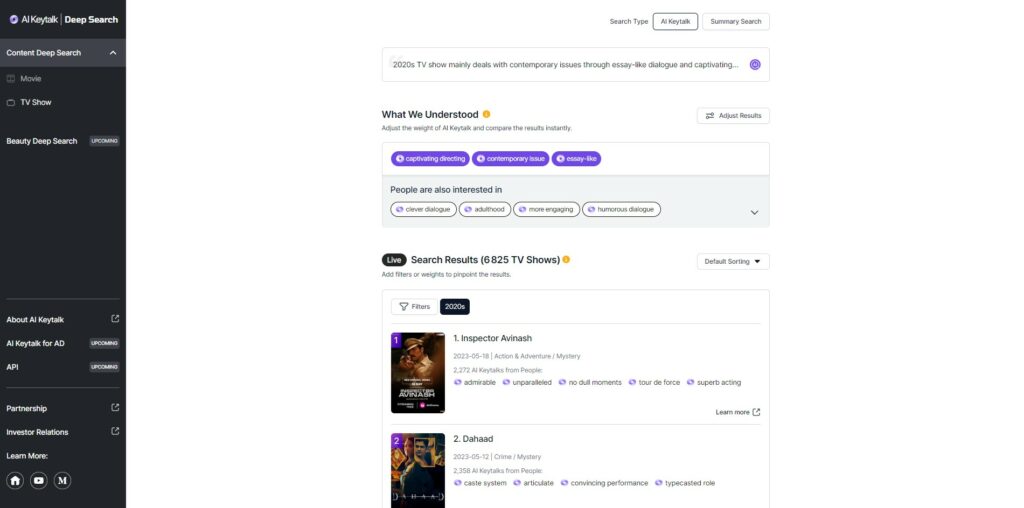This screenshot has height=508, width=1024.
Task: Open the Default Sorting dropdown
Action: coord(733,261)
